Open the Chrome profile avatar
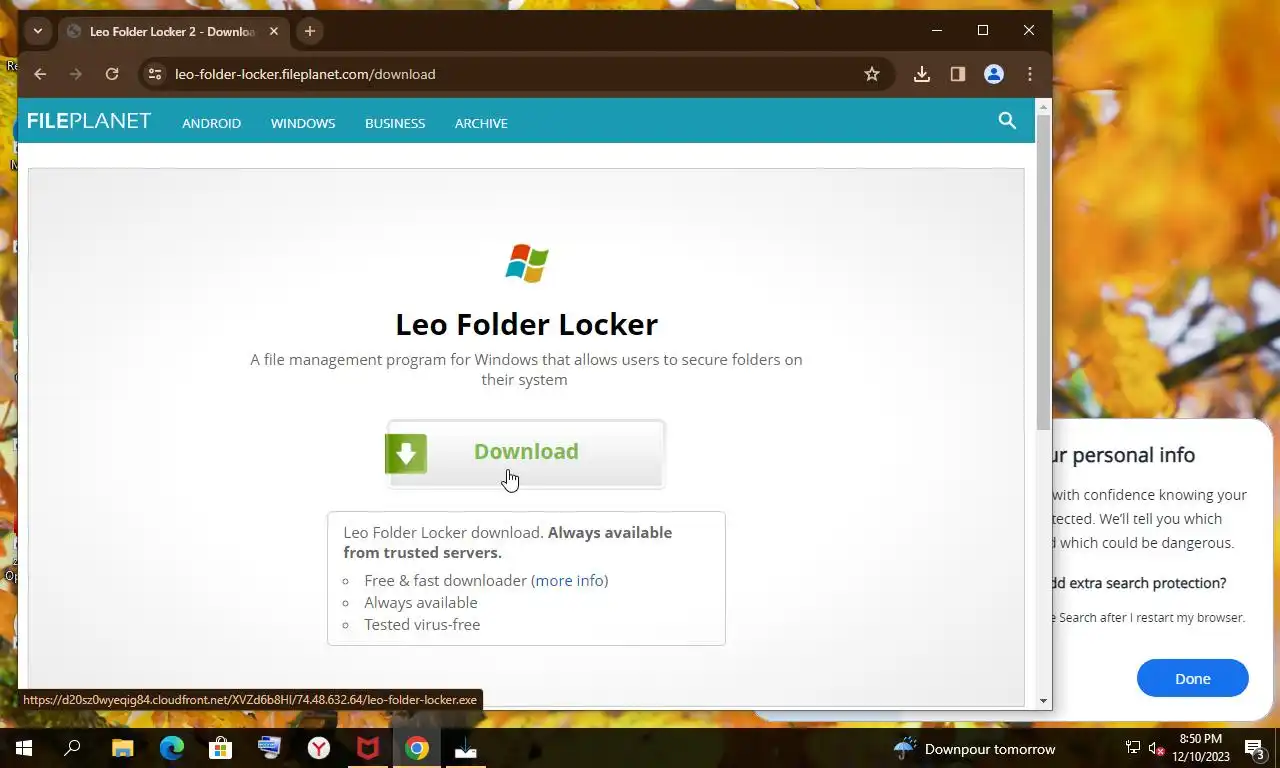Image resolution: width=1280 pixels, height=768 pixels. [x=994, y=74]
